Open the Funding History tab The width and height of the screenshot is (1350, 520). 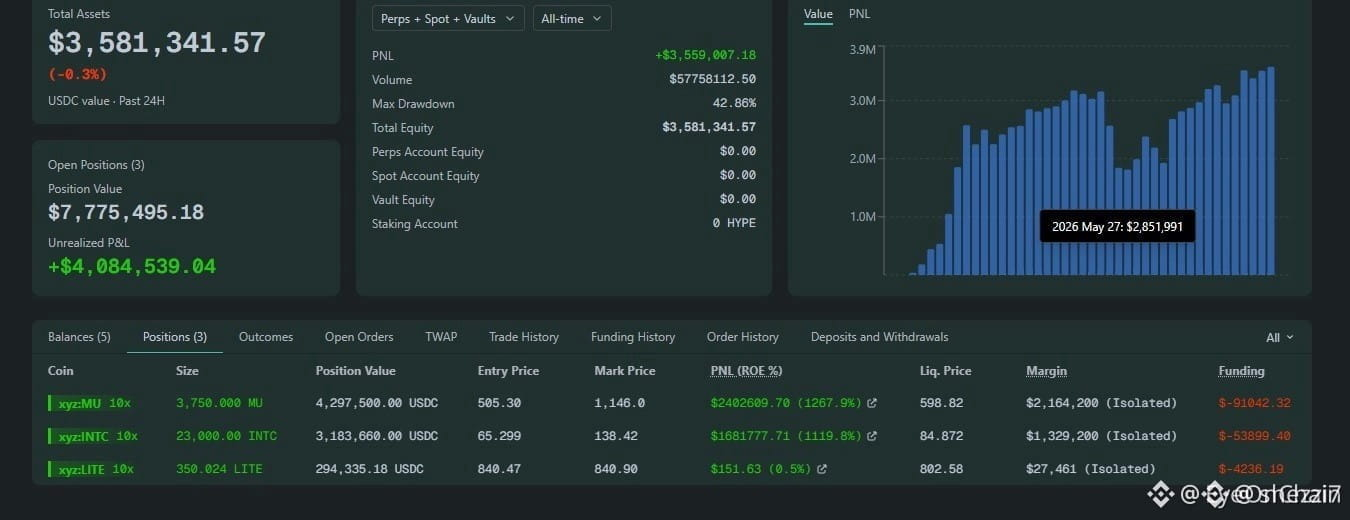click(633, 337)
